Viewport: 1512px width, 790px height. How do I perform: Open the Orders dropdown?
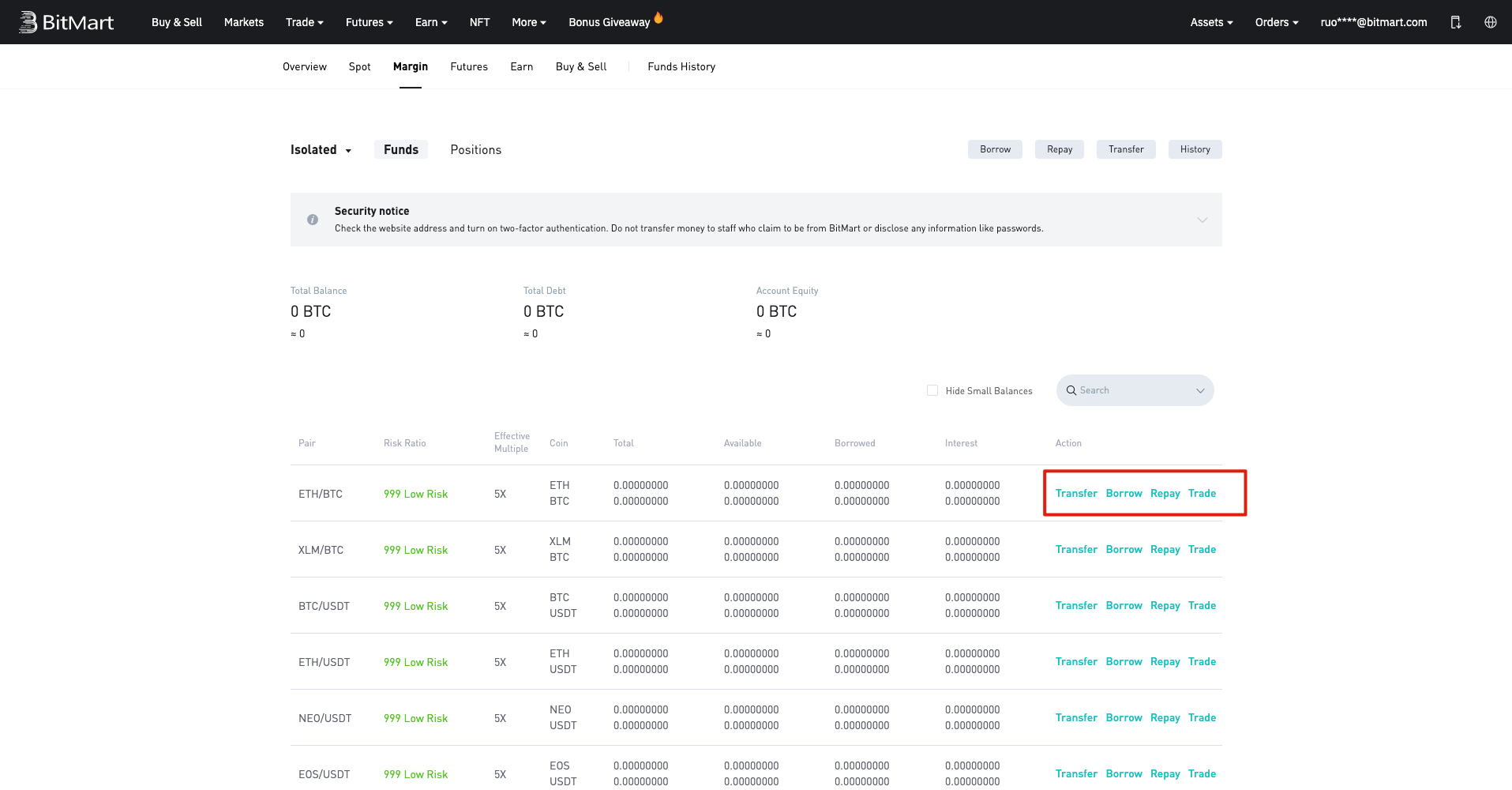pos(1277,22)
